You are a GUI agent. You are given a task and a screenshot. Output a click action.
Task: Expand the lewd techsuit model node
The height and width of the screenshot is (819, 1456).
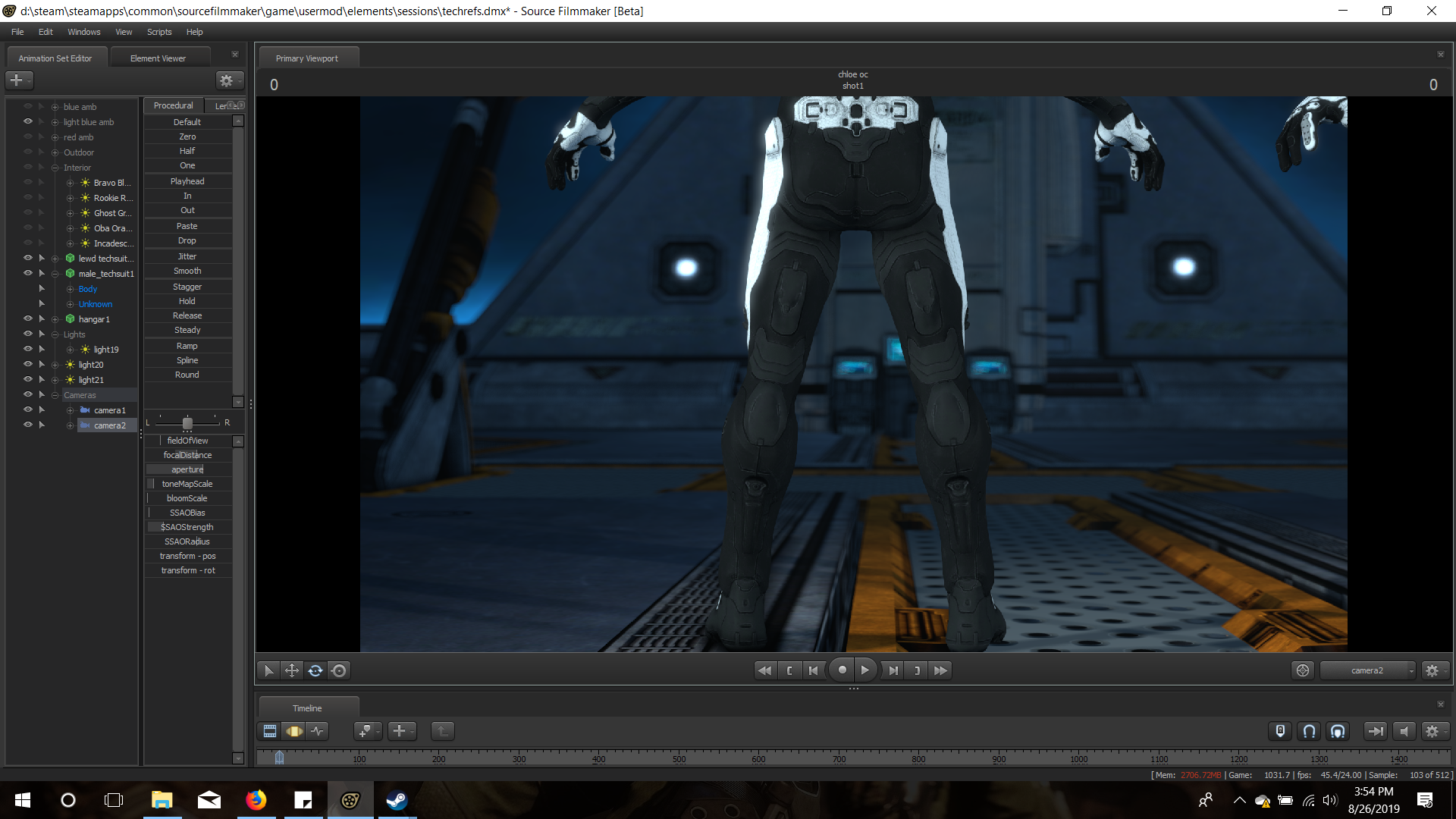point(55,259)
